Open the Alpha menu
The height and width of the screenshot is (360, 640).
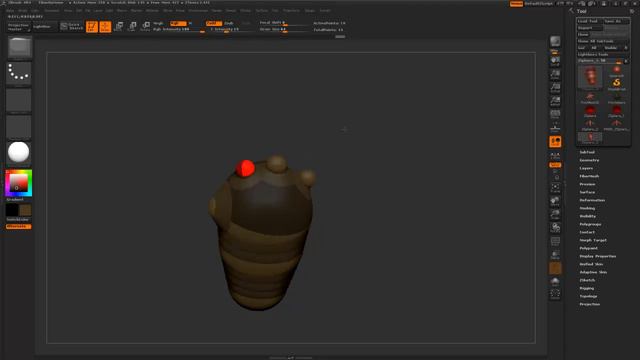tap(10, 11)
